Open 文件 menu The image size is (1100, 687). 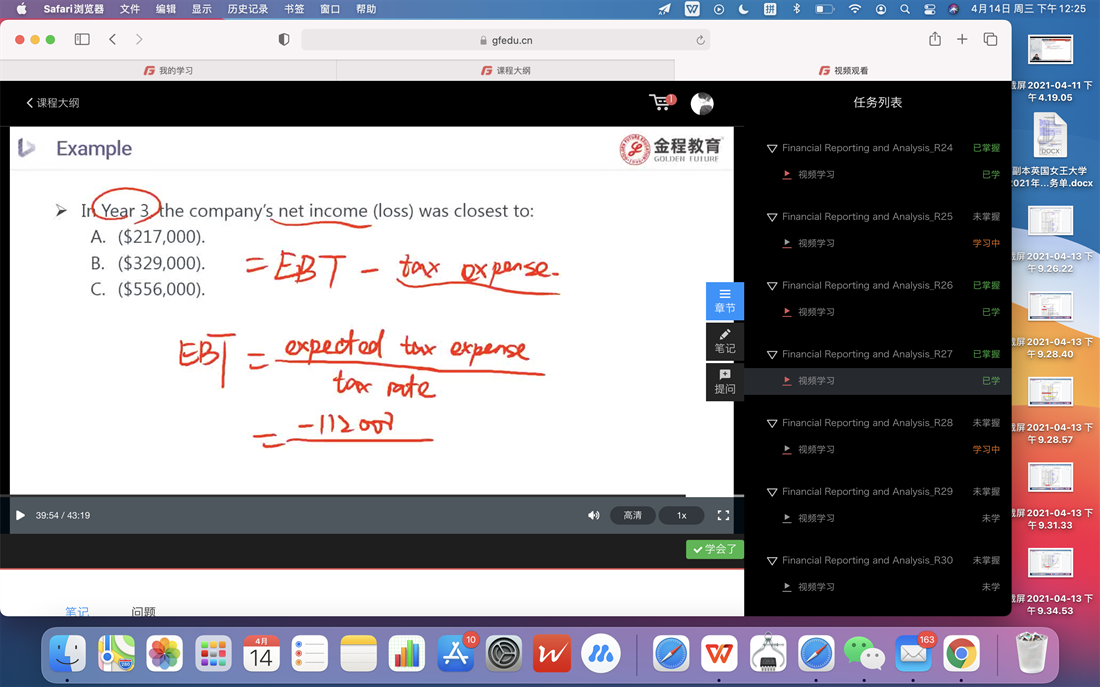click(x=130, y=9)
